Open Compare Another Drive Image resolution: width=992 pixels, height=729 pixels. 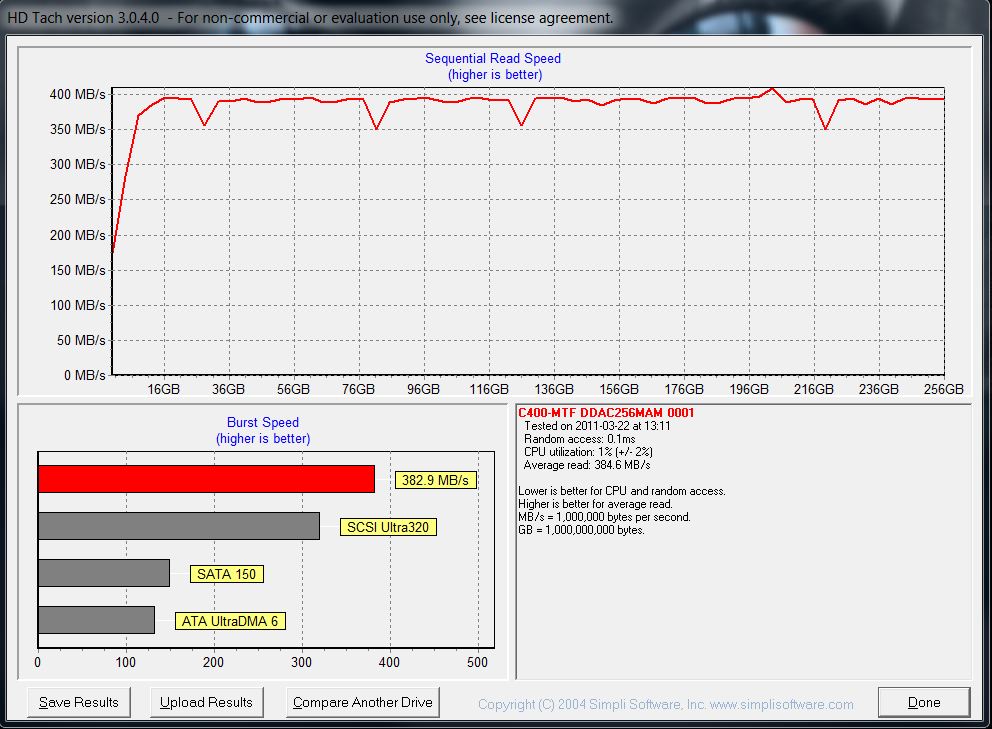(362, 702)
